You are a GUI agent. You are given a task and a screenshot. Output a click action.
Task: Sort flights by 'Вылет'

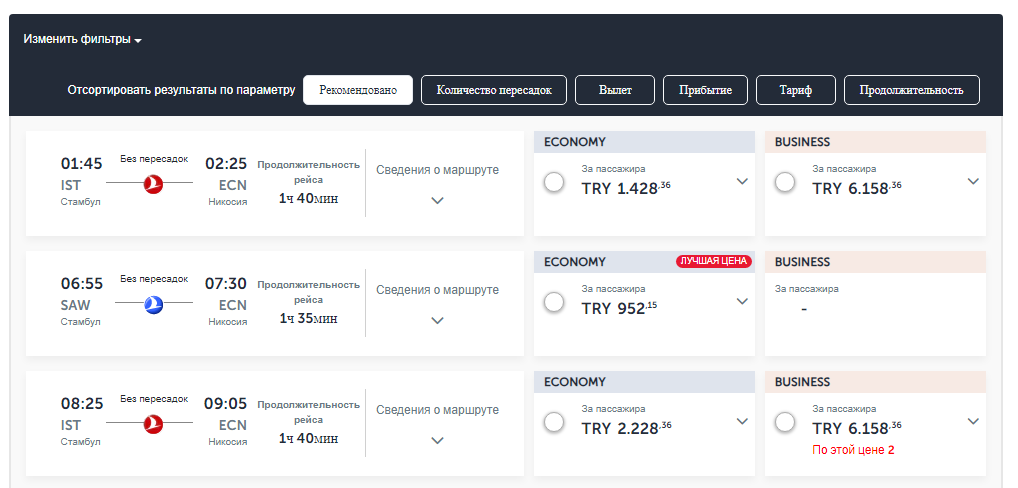(x=615, y=90)
